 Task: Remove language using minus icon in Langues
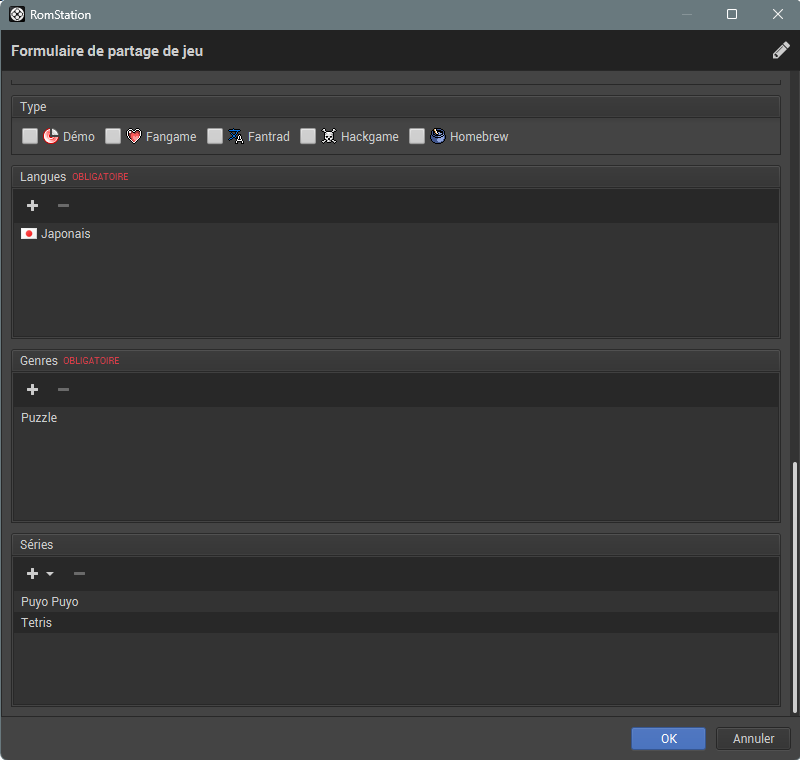63,206
